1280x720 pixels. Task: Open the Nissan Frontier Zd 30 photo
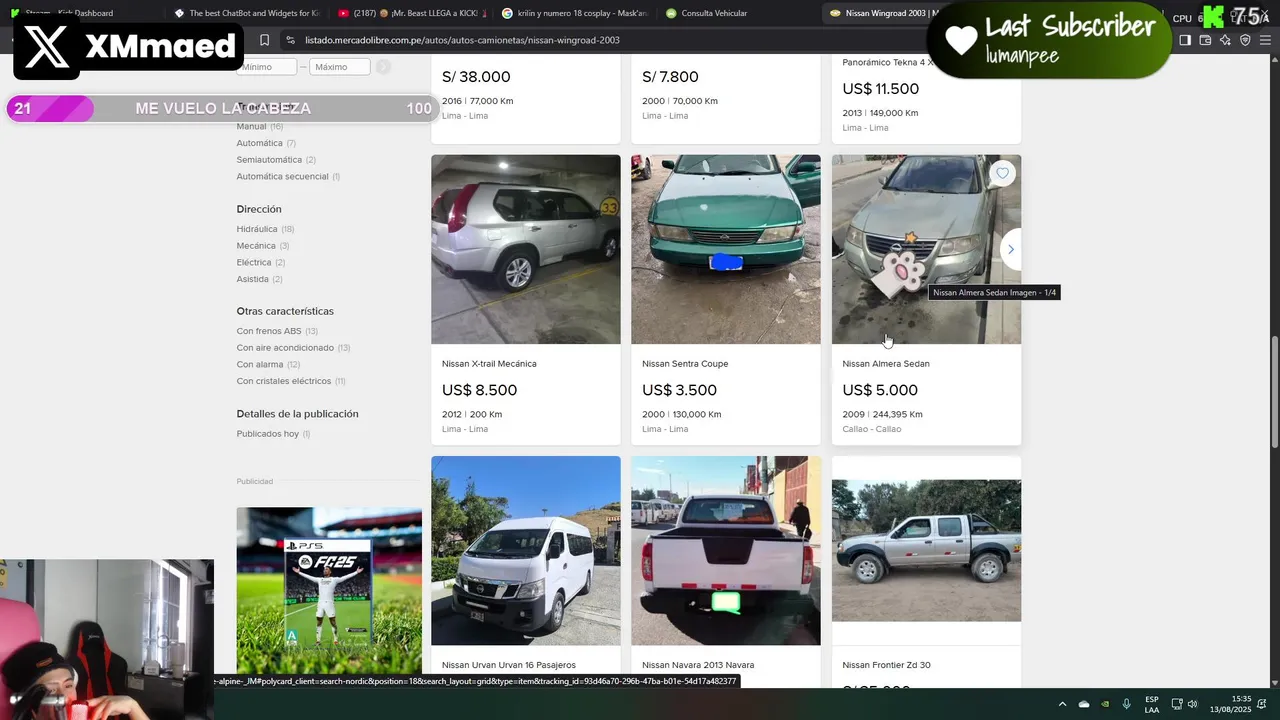(926, 551)
